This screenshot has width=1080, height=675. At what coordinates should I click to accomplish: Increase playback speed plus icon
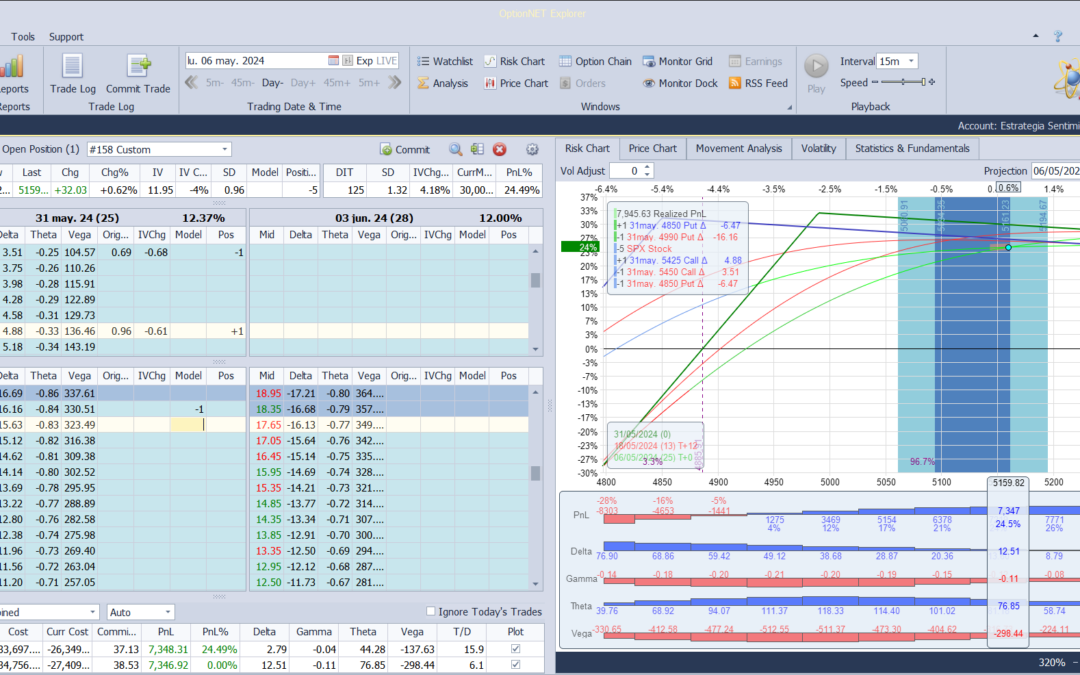point(932,82)
